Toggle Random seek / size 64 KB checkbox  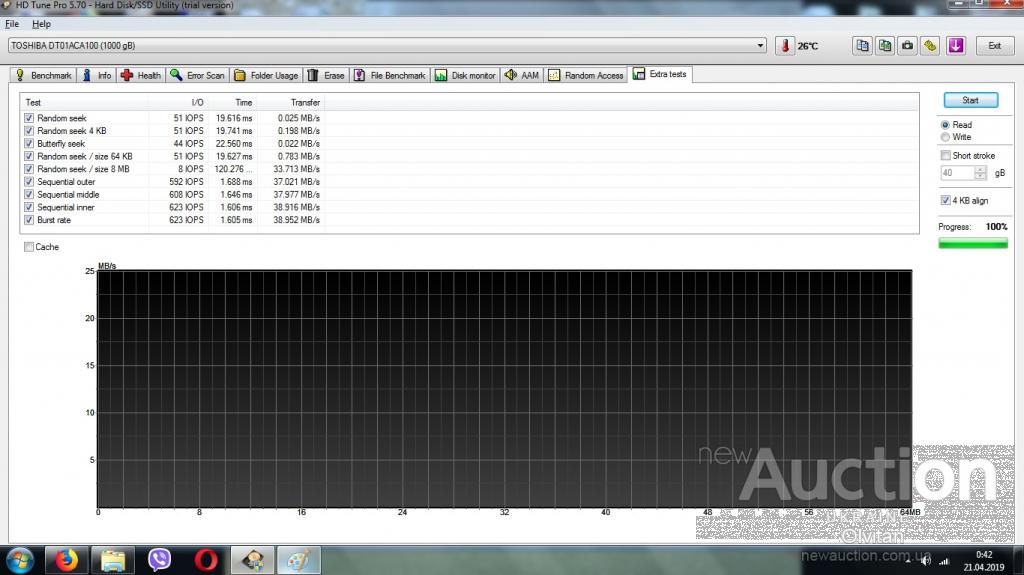tap(29, 156)
